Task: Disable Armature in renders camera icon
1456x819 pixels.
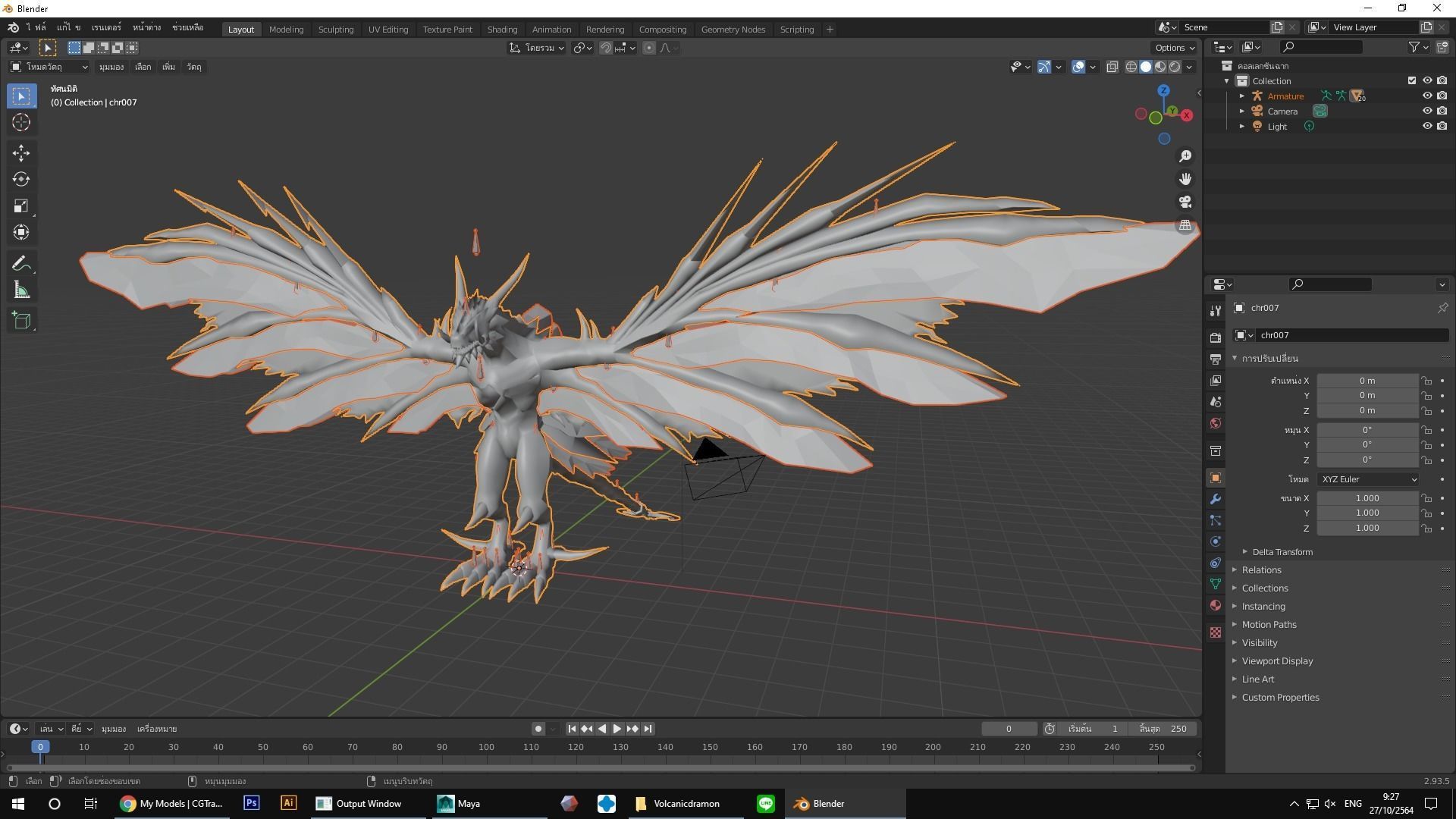Action: [1442, 96]
